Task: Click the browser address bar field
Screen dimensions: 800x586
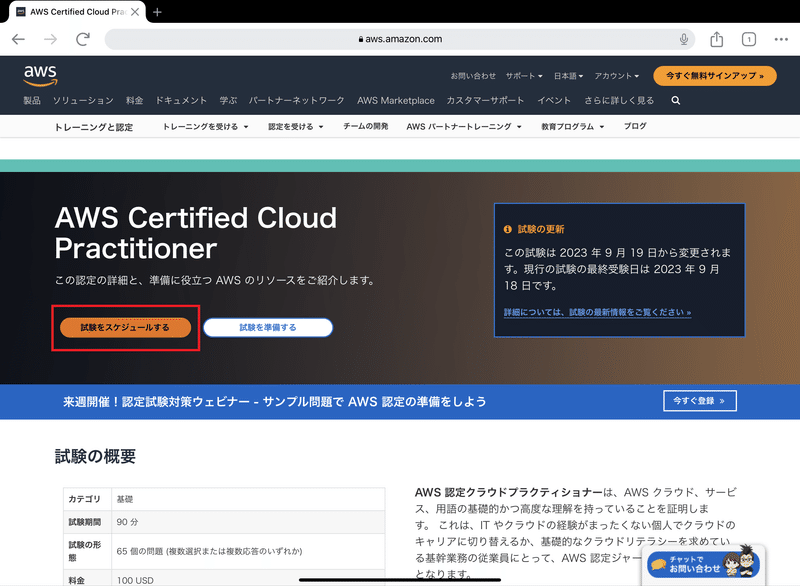Action: (x=400, y=39)
